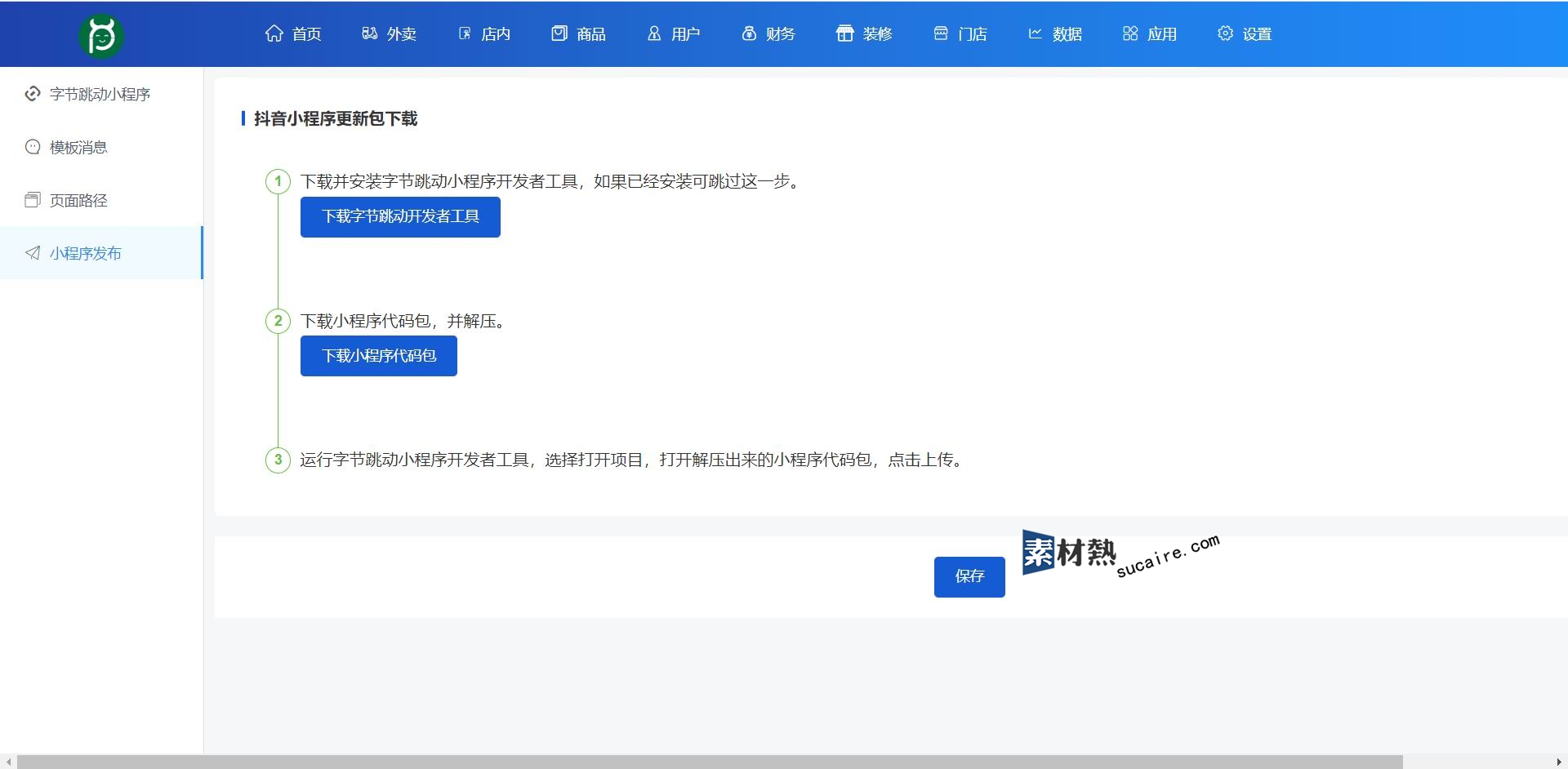
Task: Click the in-store icon beside 店内
Action: (x=465, y=33)
